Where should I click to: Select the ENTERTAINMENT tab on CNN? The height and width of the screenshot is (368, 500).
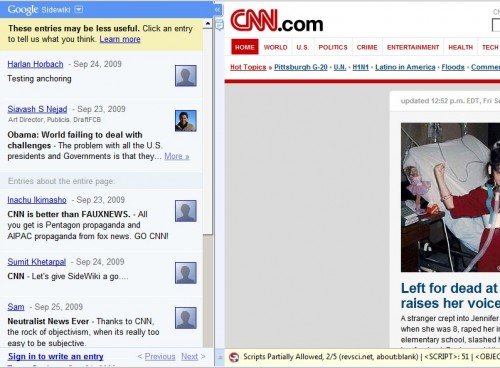click(x=413, y=47)
